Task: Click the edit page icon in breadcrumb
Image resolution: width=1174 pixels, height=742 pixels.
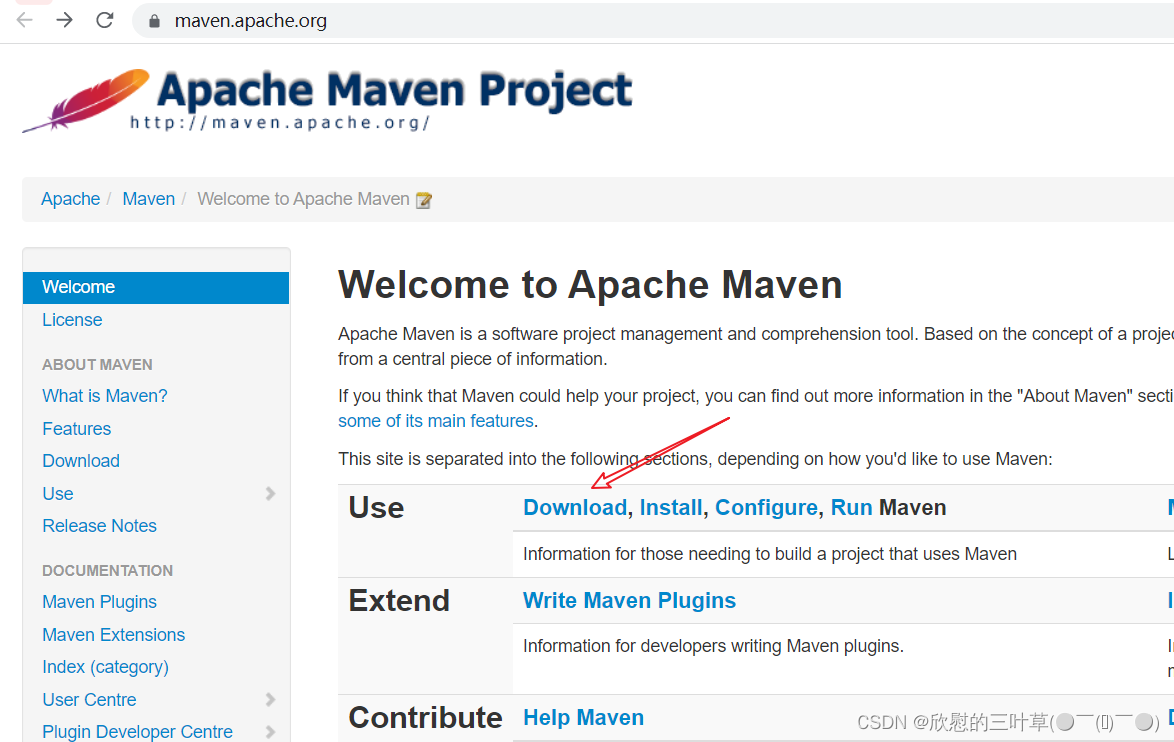Action: point(424,200)
